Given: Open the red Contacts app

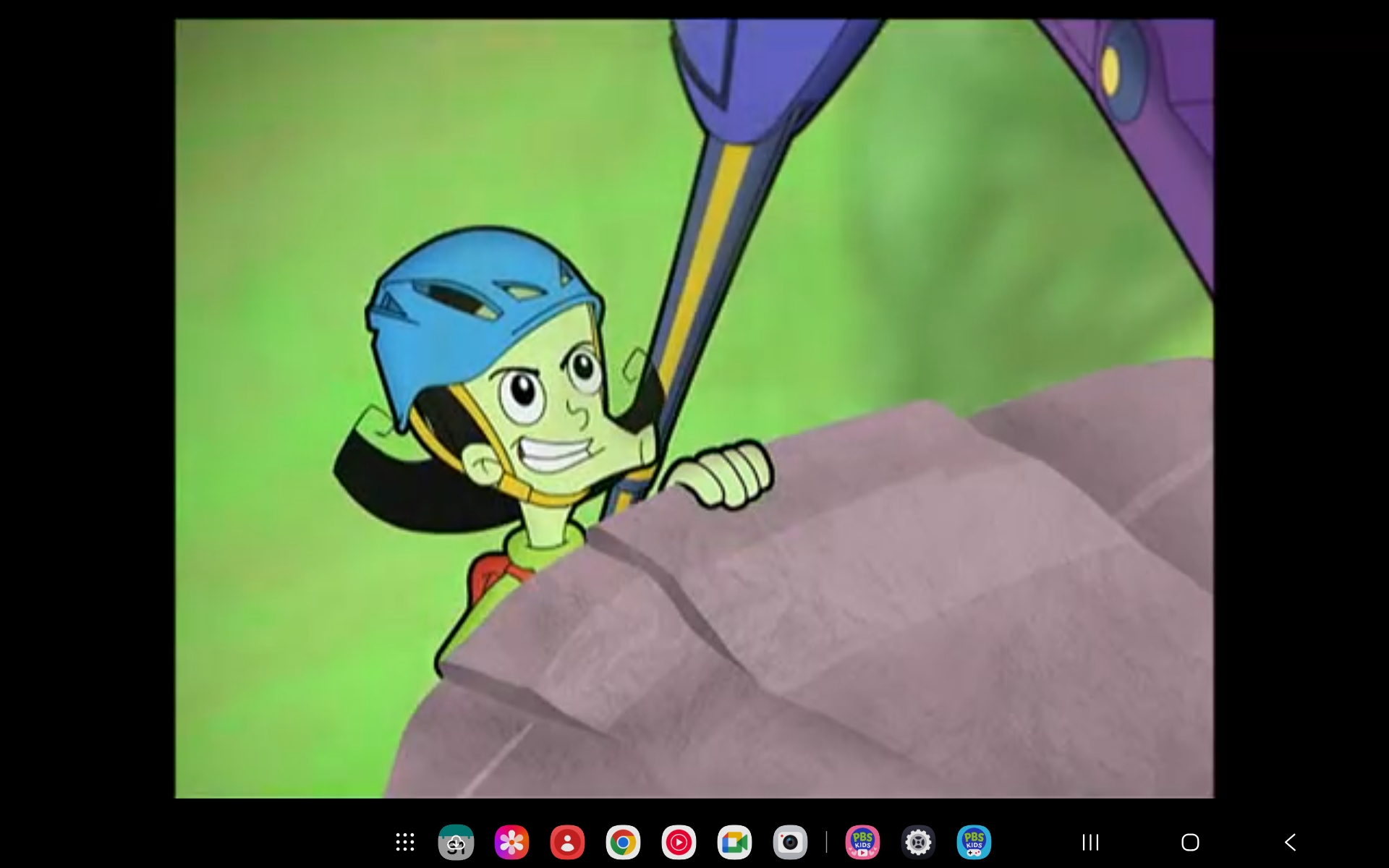Looking at the screenshot, I should (567, 842).
